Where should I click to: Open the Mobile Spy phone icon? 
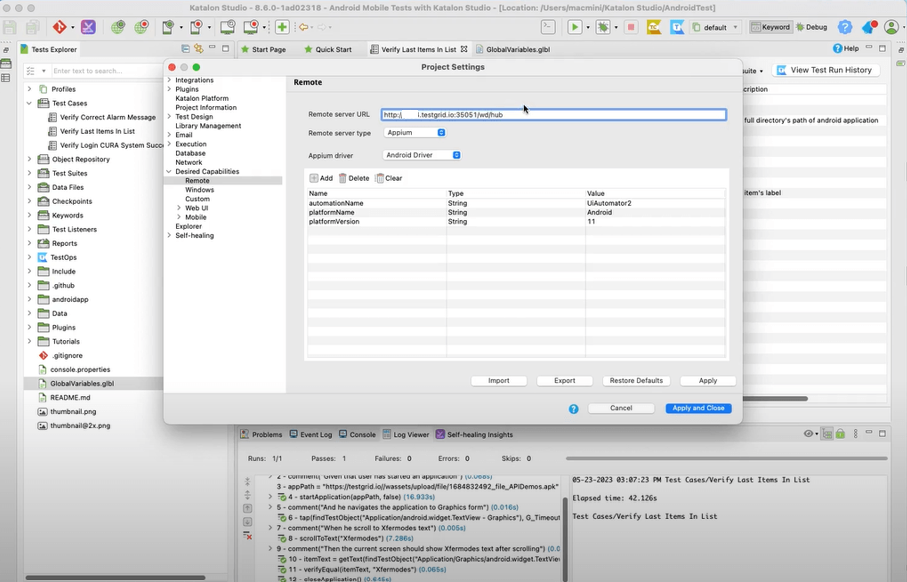(168, 27)
